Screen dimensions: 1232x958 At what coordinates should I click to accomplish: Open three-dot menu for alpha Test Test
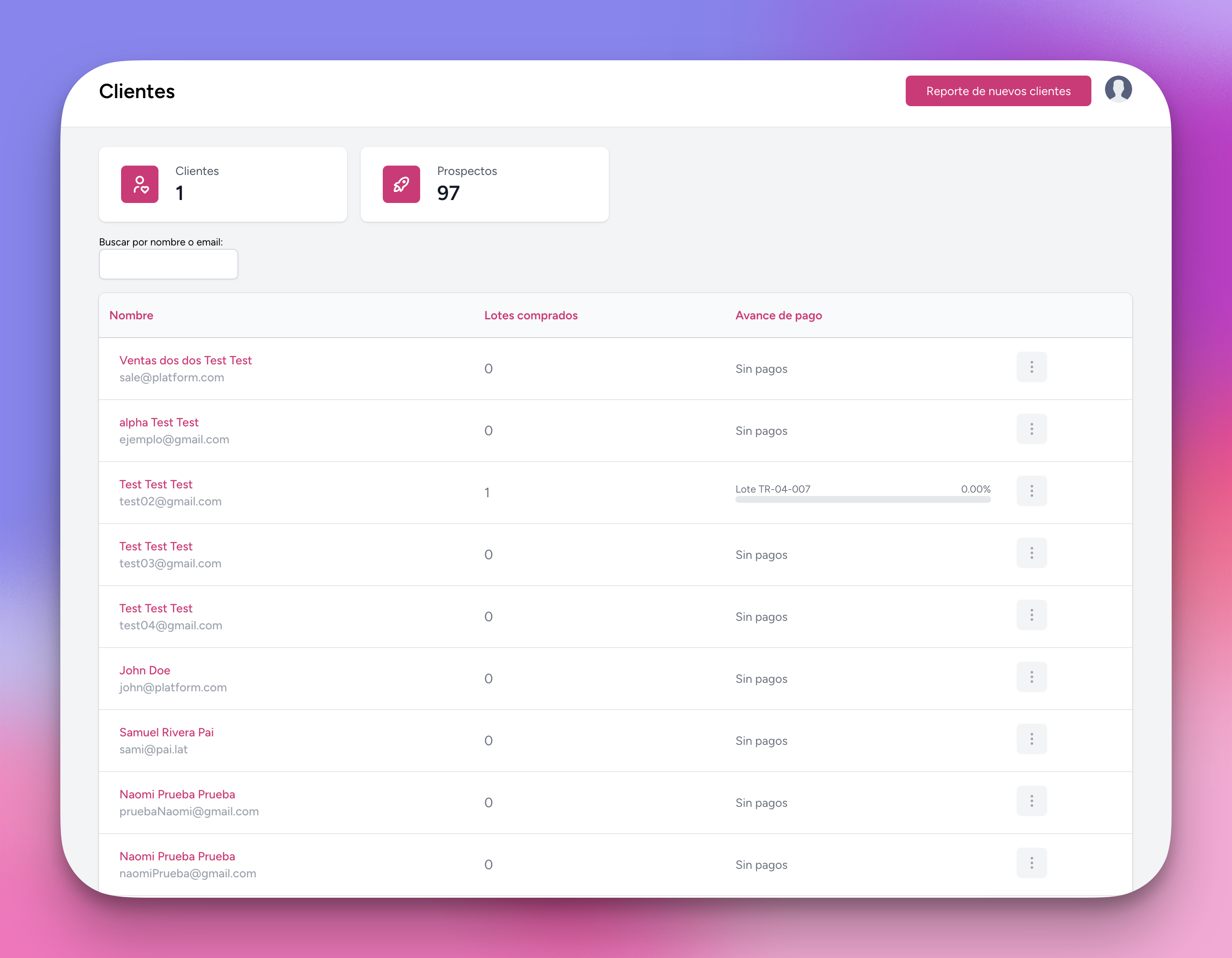(1031, 429)
